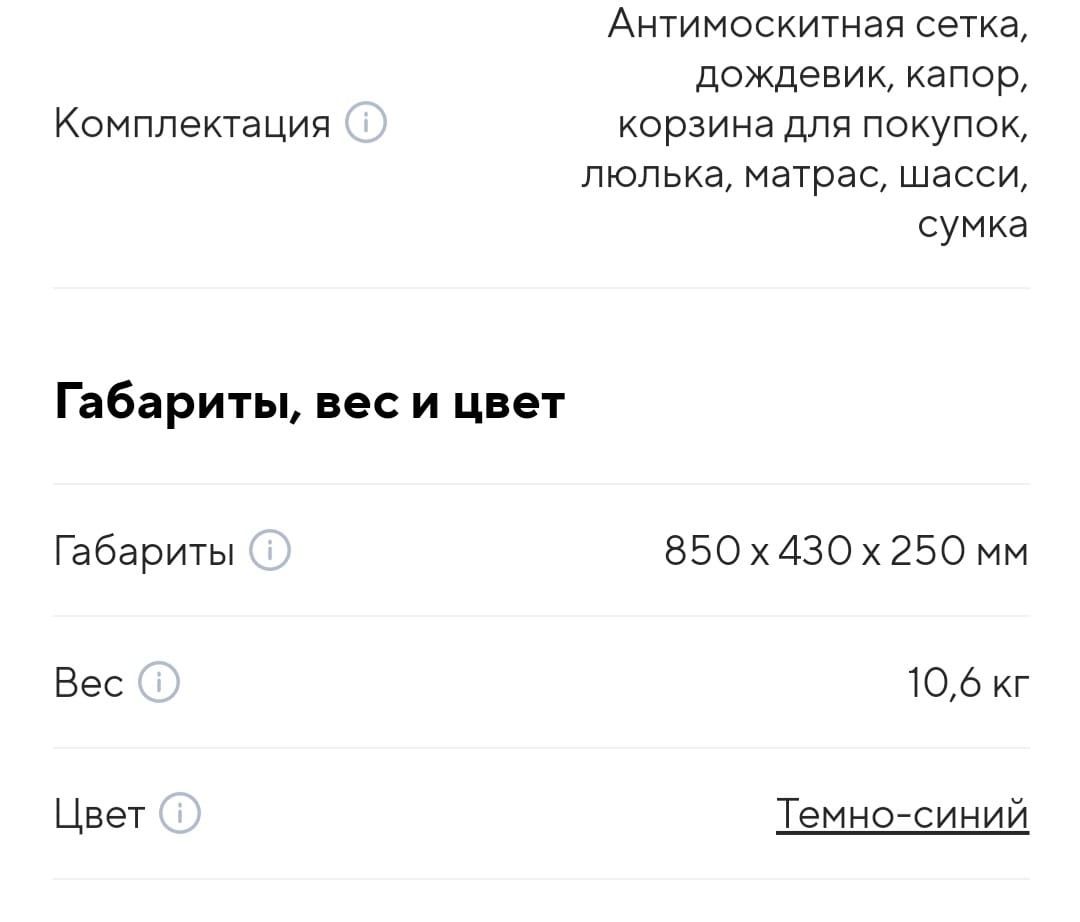
Task: Click the люлька, матрас, шасси line
Action: coord(804,174)
